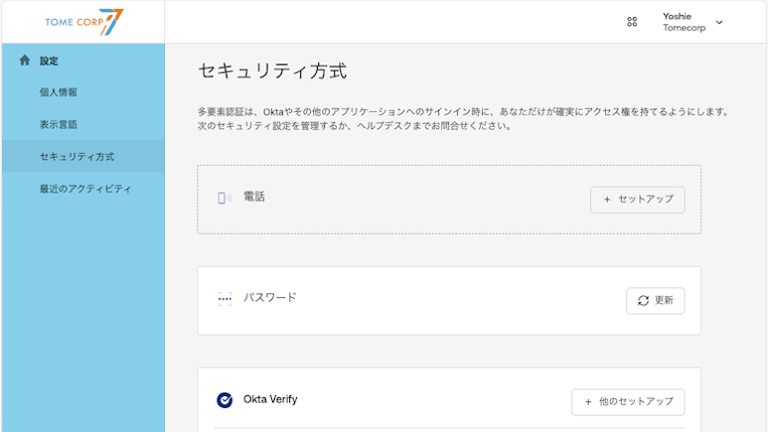This screenshot has height=432, width=768.
Task: Click the home icon in the sidebar
Action: [25, 61]
